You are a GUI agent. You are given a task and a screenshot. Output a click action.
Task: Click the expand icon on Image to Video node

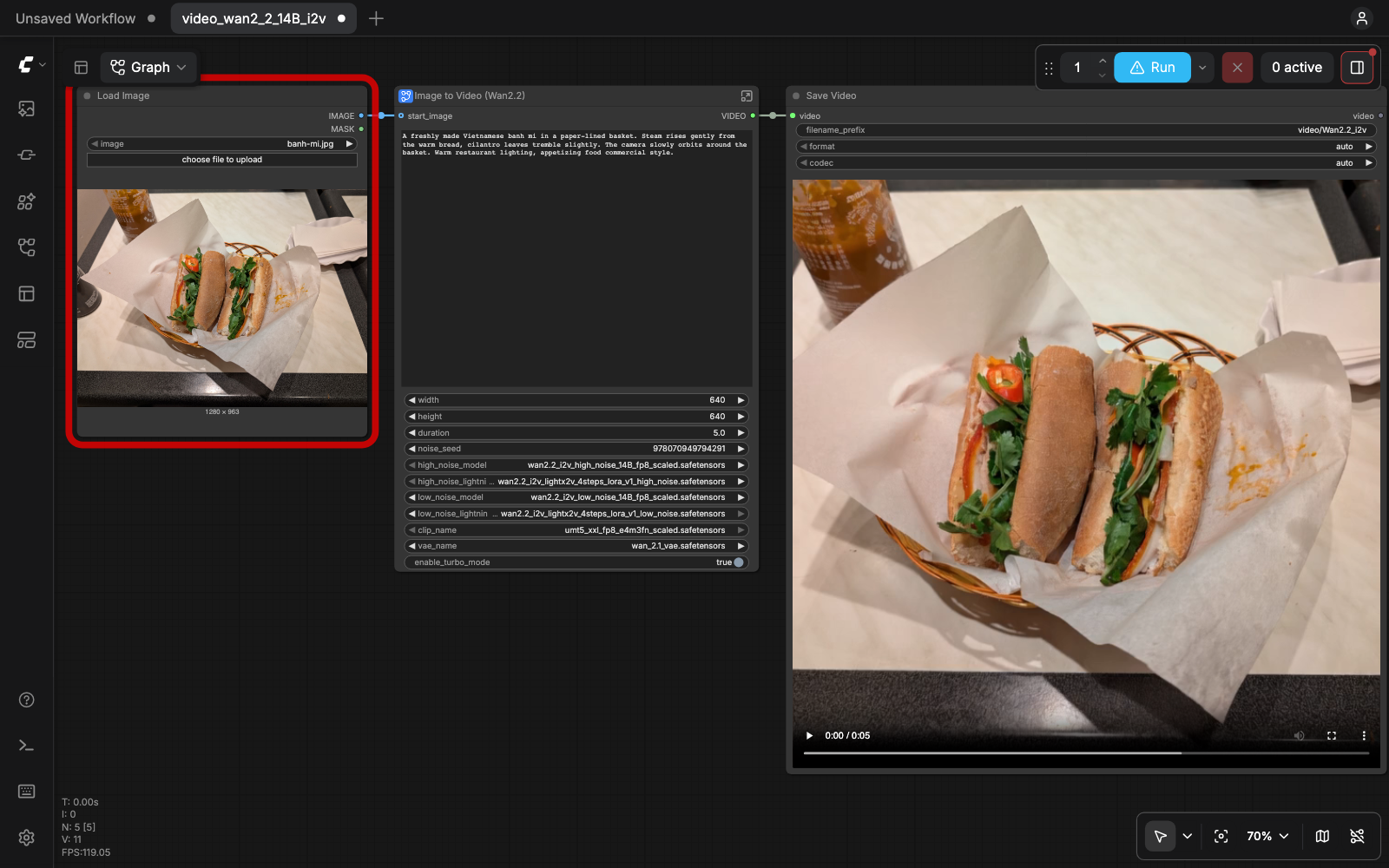[x=747, y=95]
